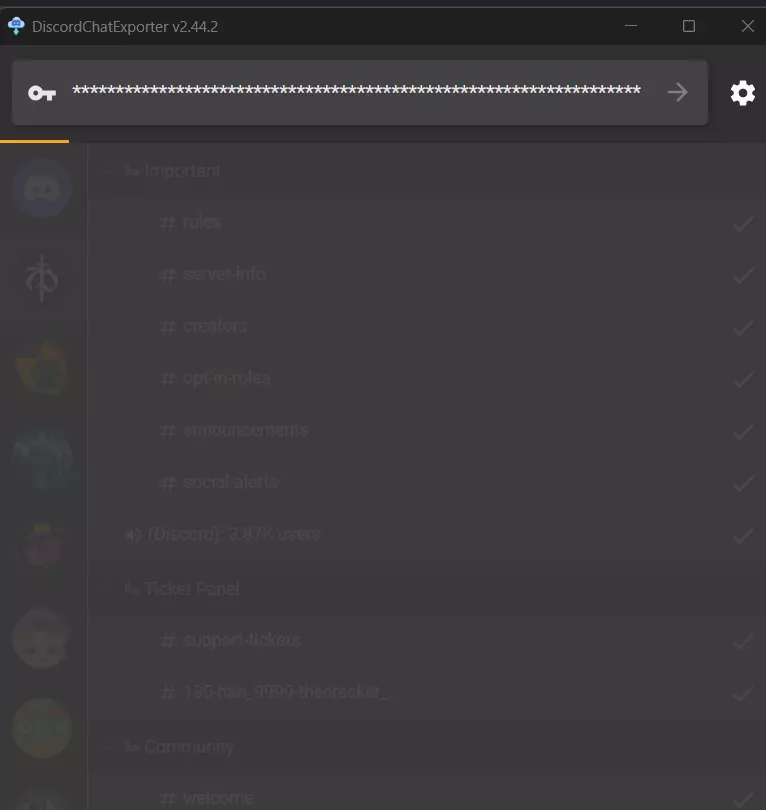The height and width of the screenshot is (810, 766).
Task: Collapse the Community category
Action: tap(107, 746)
